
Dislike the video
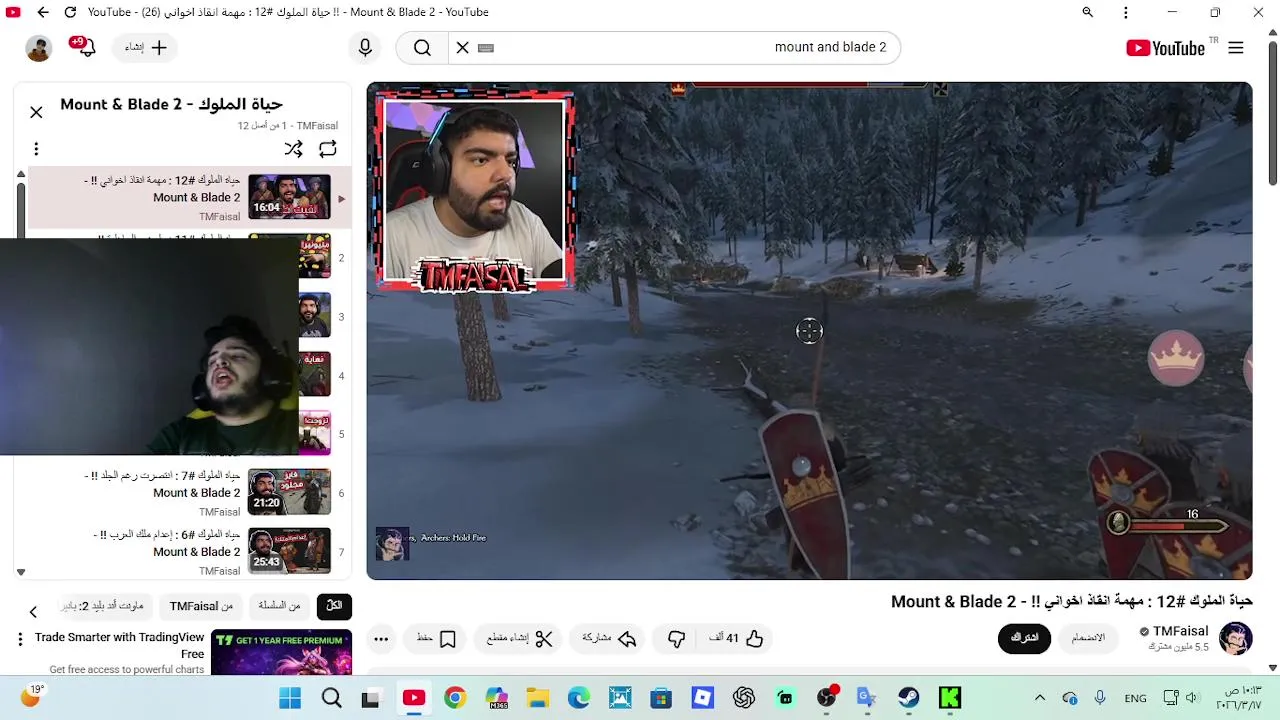(x=677, y=638)
